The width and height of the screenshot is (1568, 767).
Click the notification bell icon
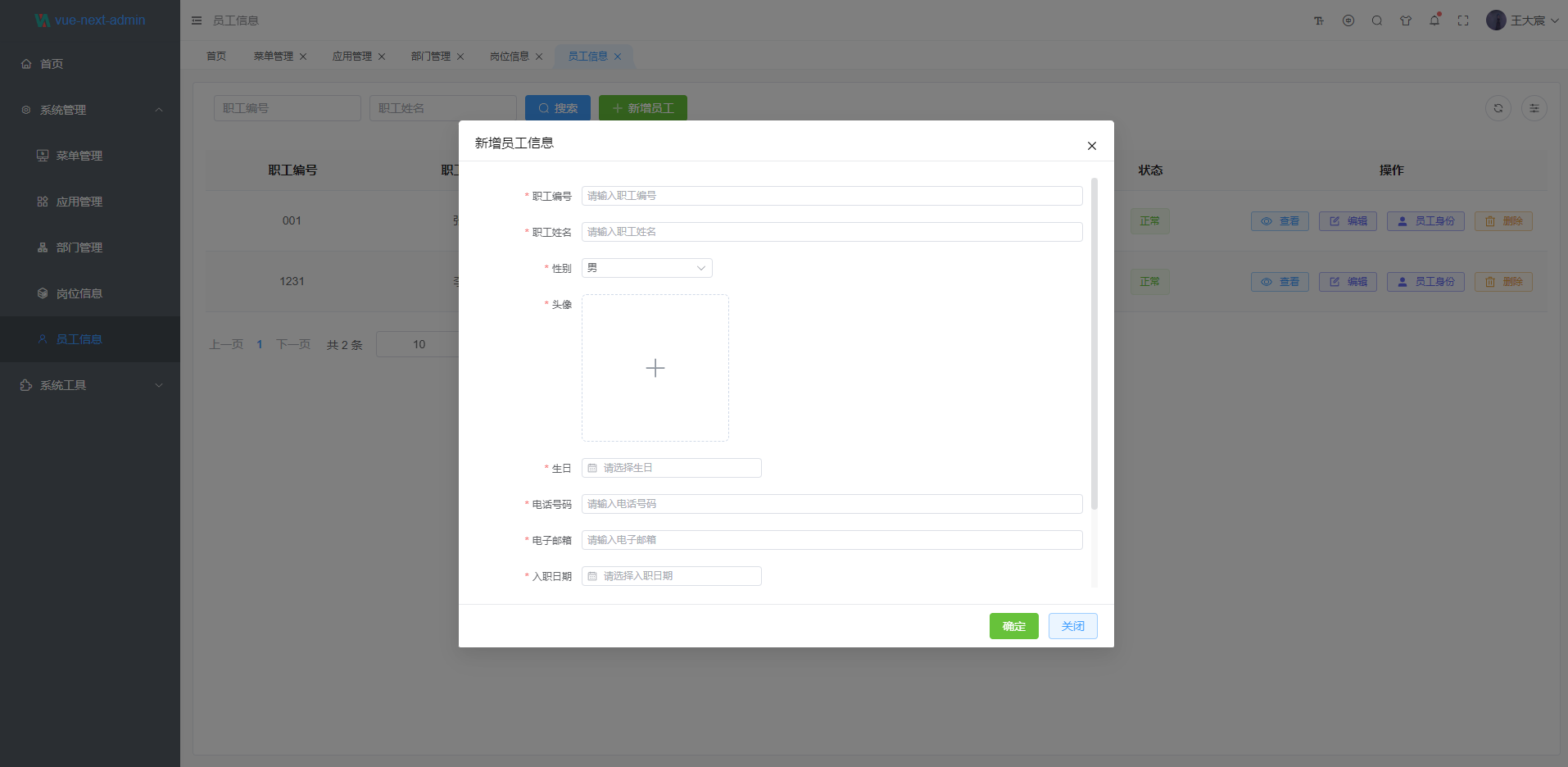pos(1434,20)
